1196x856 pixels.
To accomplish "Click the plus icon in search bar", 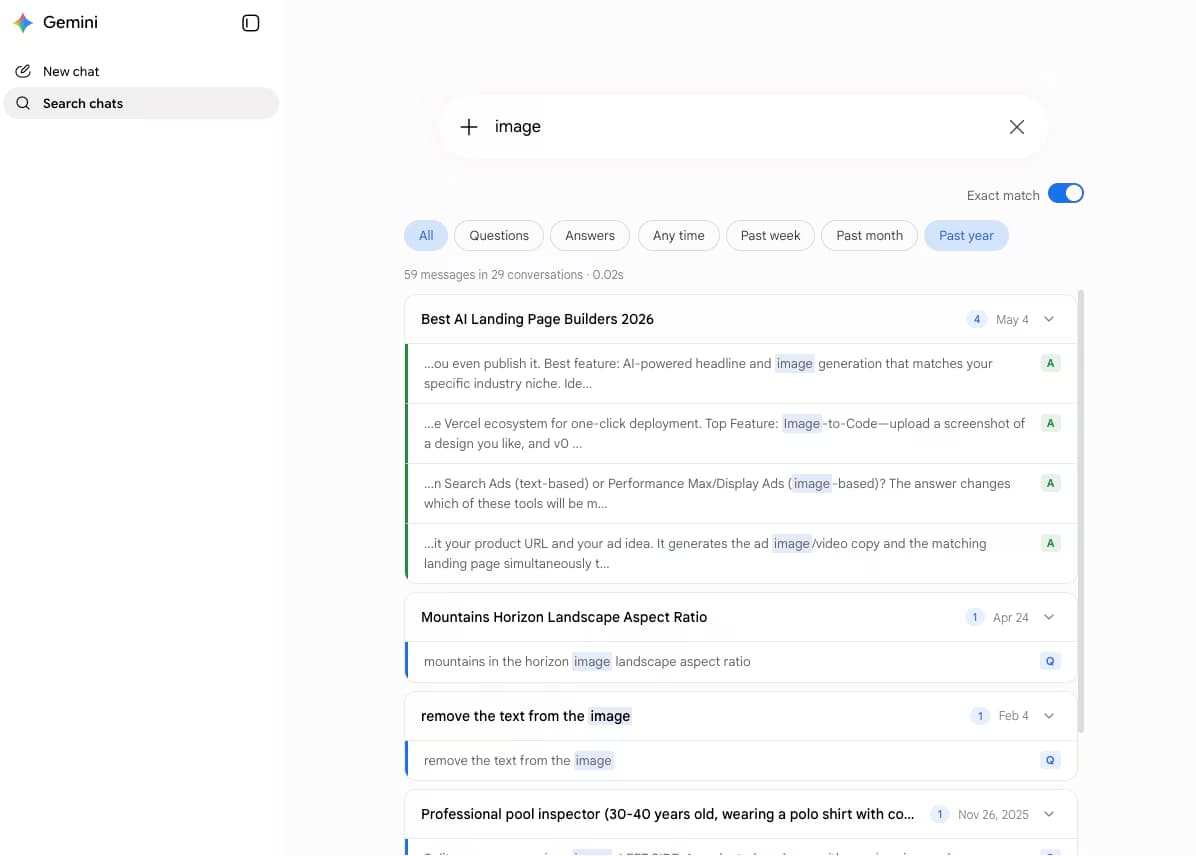I will pos(468,127).
